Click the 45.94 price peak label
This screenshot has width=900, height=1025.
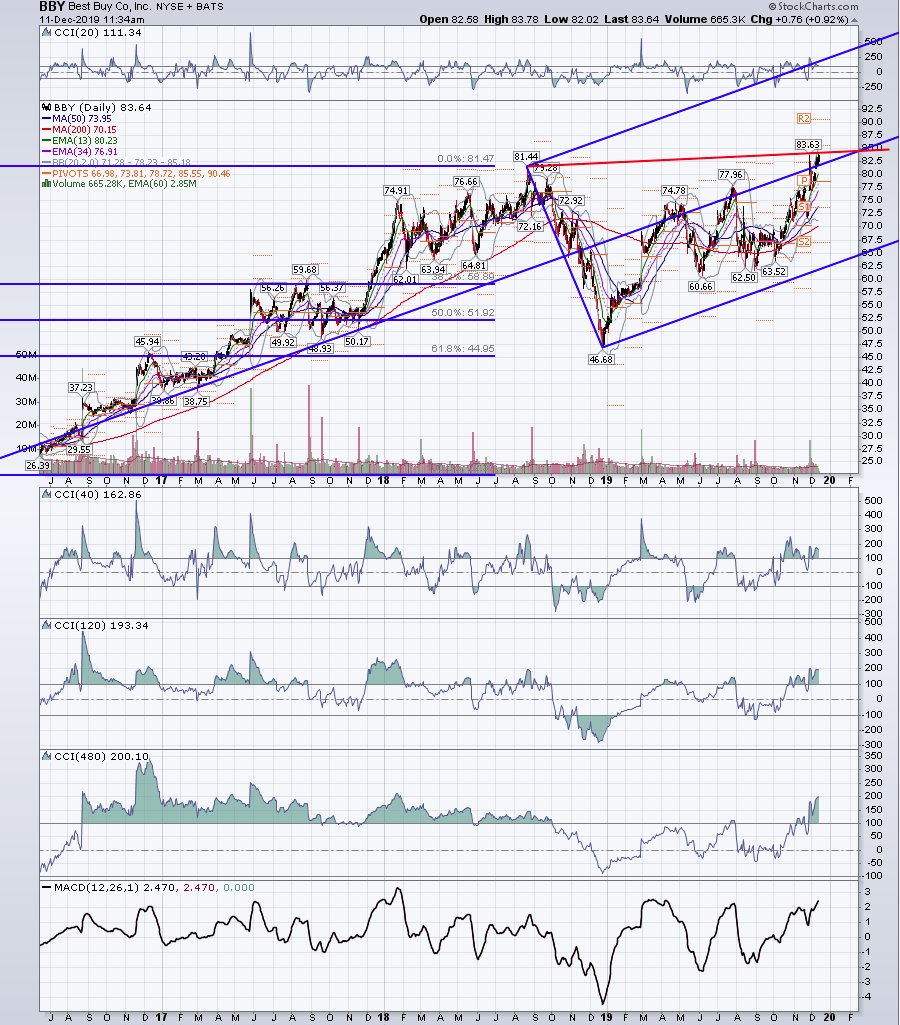coord(147,341)
